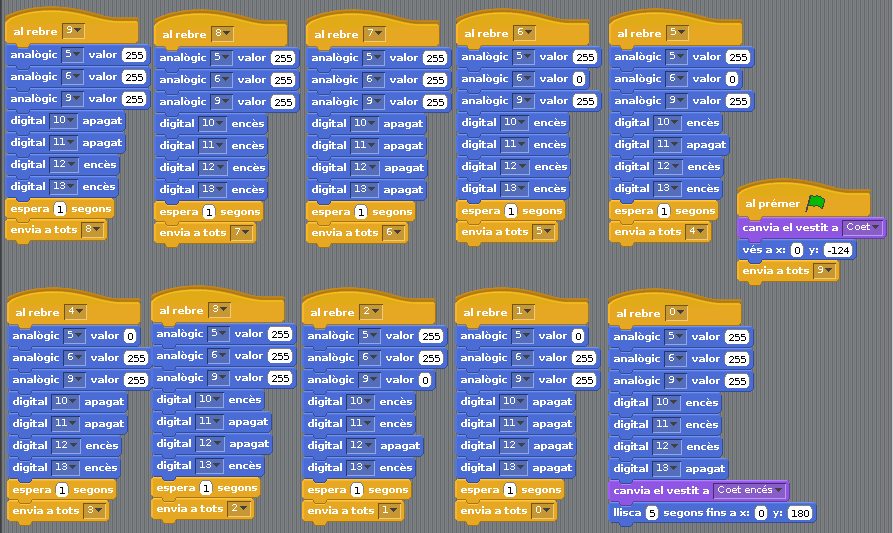Open the 'al rebre 0' message dropdown

point(677,313)
